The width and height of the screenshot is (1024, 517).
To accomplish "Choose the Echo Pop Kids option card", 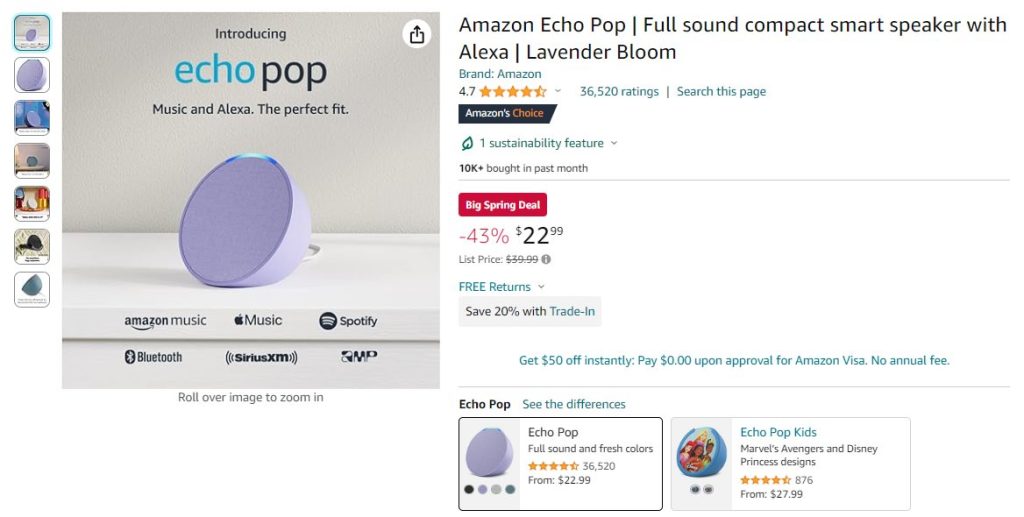I will (x=790, y=463).
